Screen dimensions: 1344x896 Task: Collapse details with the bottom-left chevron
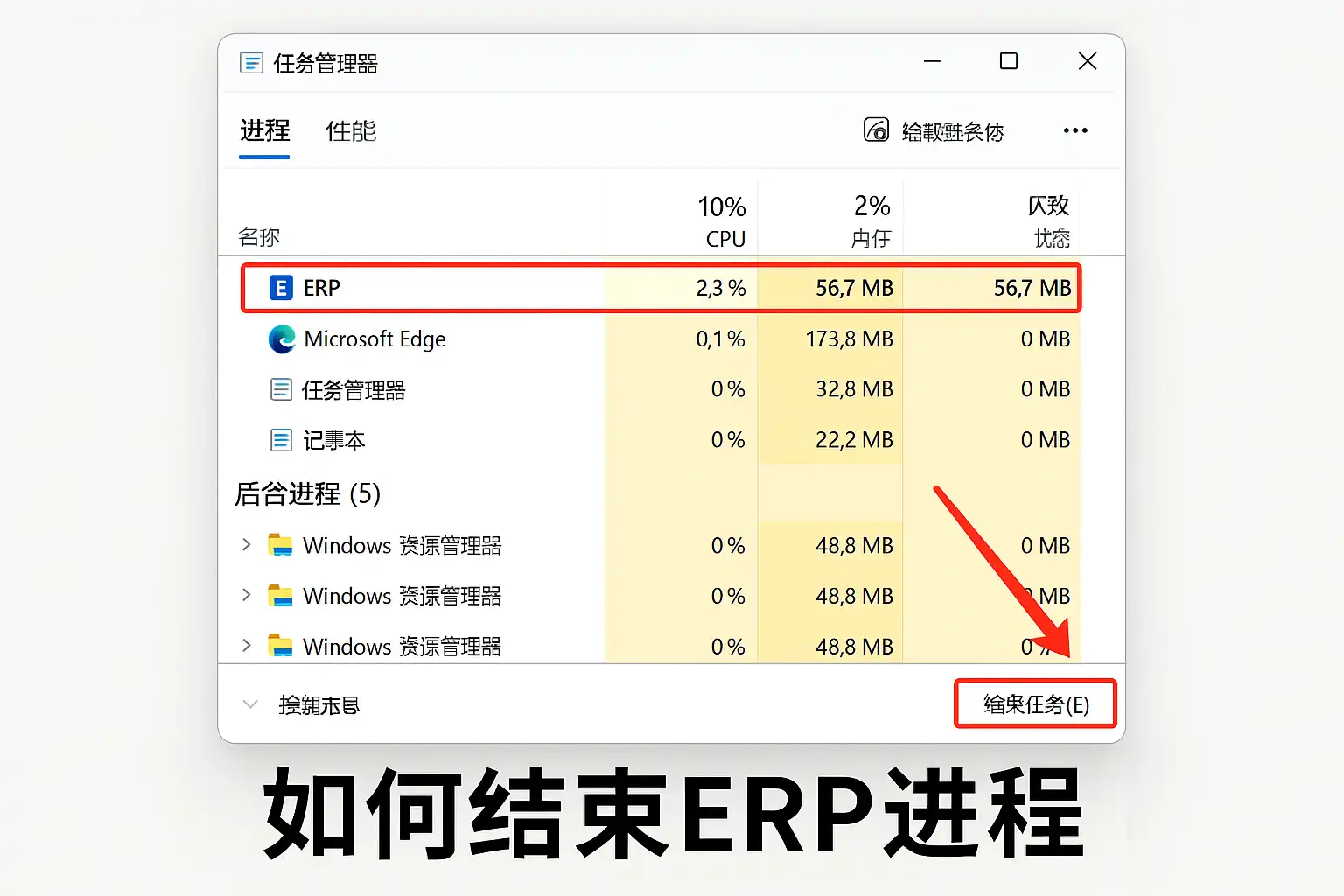[250, 704]
